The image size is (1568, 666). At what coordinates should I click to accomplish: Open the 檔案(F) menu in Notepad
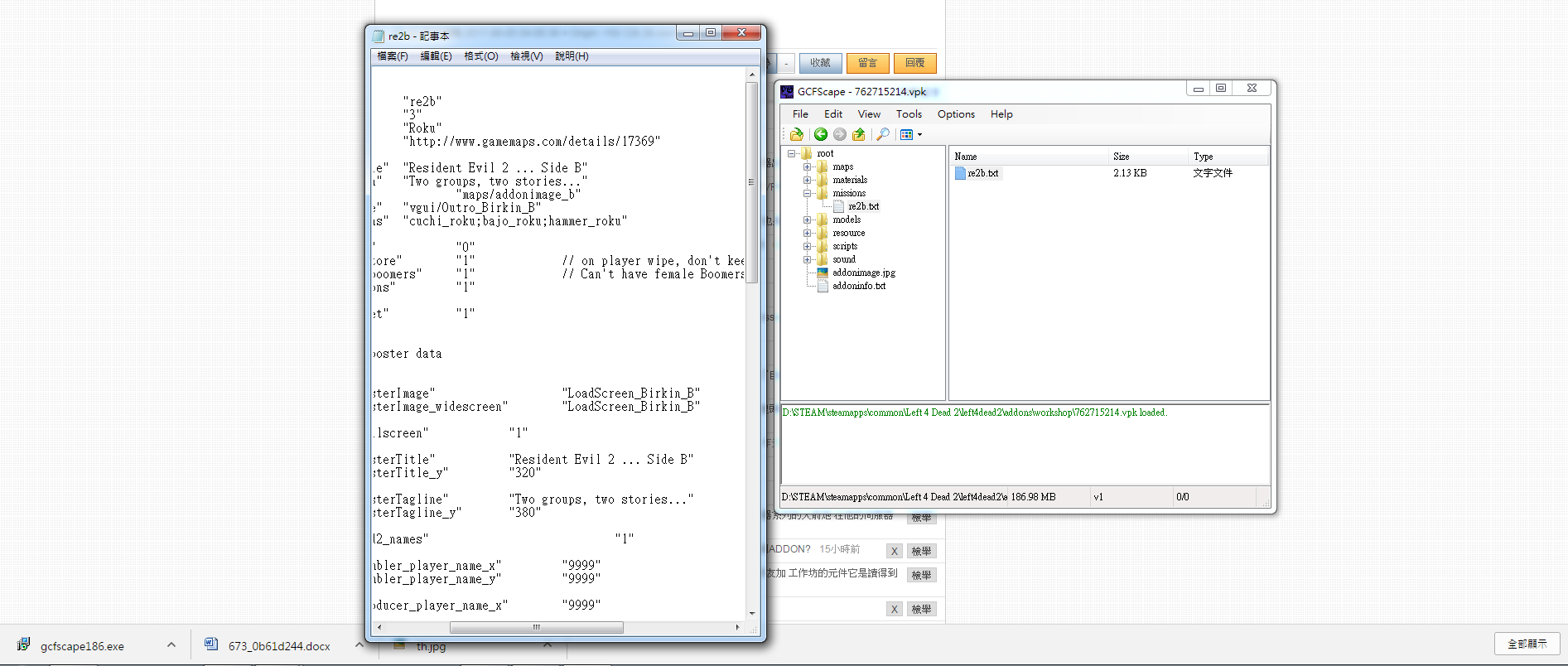[393, 56]
